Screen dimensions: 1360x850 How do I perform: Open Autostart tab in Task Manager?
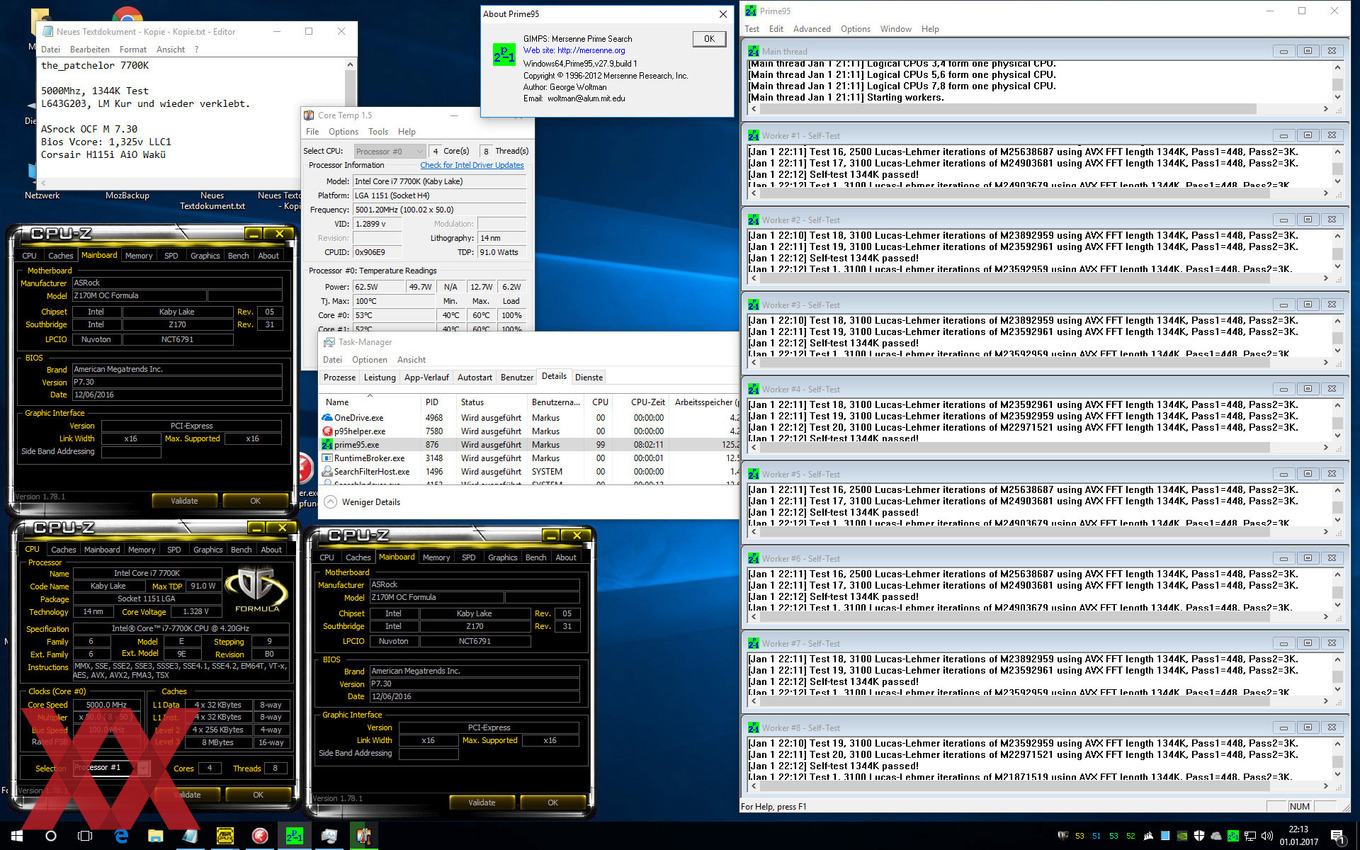pyautogui.click(x=475, y=377)
